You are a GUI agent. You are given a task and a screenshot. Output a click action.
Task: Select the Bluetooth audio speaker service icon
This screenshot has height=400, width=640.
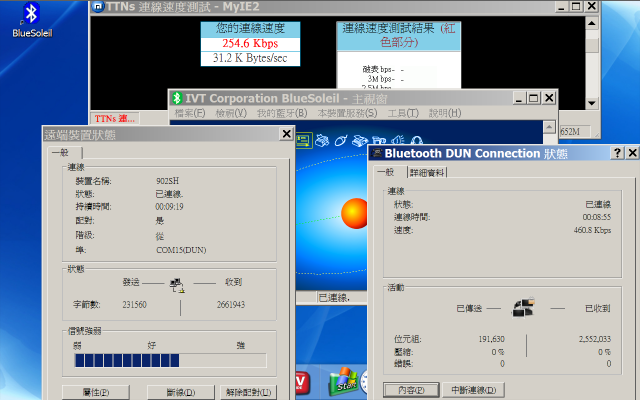398,141
